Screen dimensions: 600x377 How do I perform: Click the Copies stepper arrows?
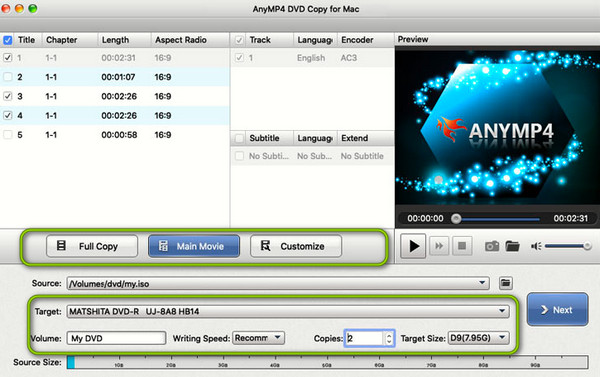tap(389, 338)
